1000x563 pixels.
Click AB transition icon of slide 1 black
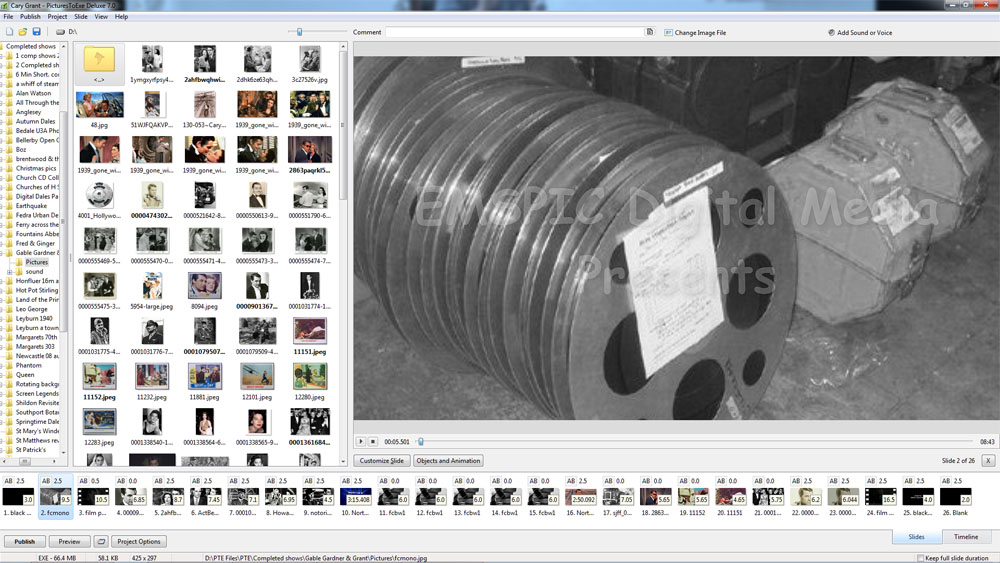[x=8, y=481]
